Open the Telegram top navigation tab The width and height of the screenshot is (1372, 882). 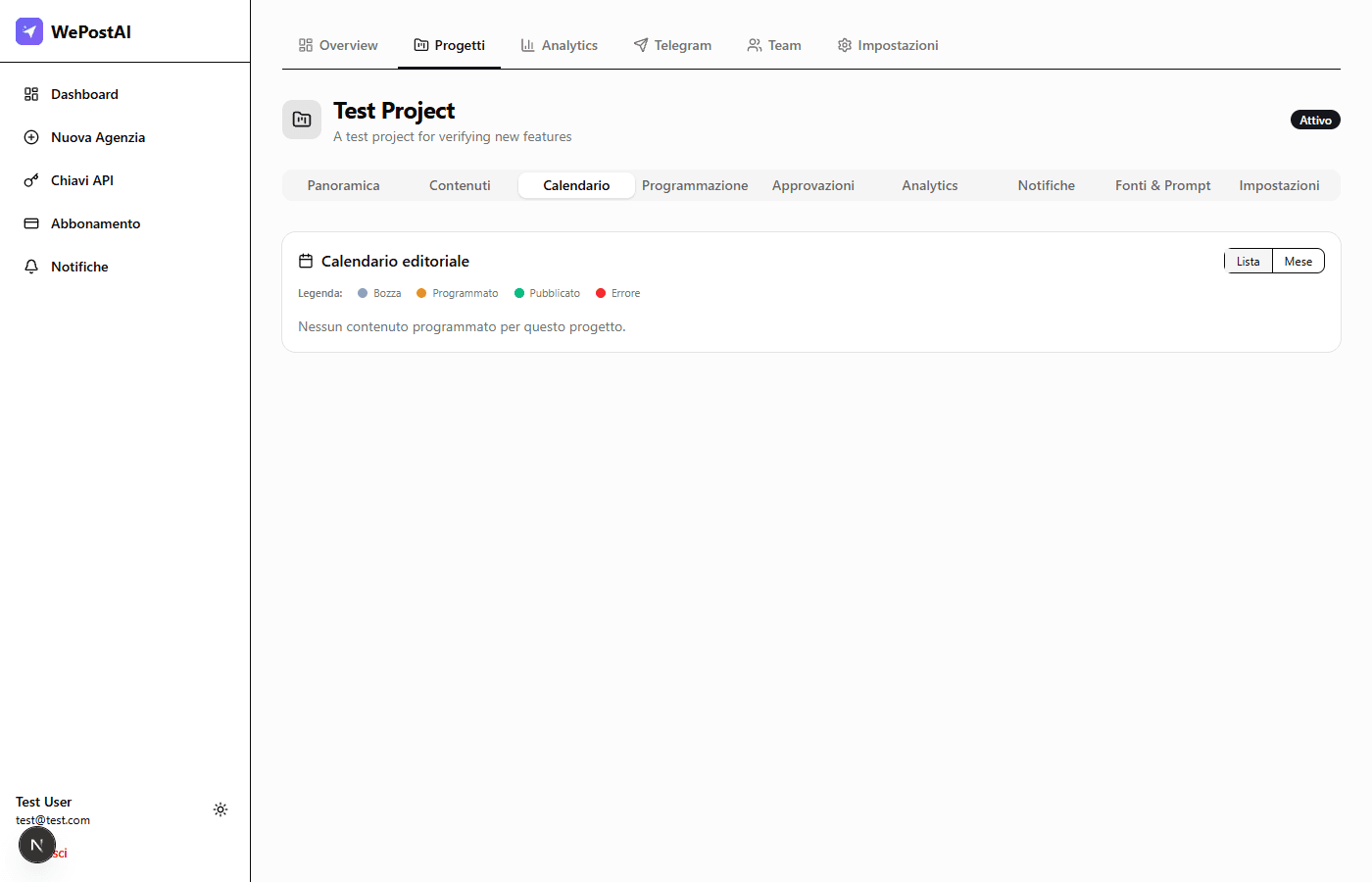pyautogui.click(x=672, y=45)
